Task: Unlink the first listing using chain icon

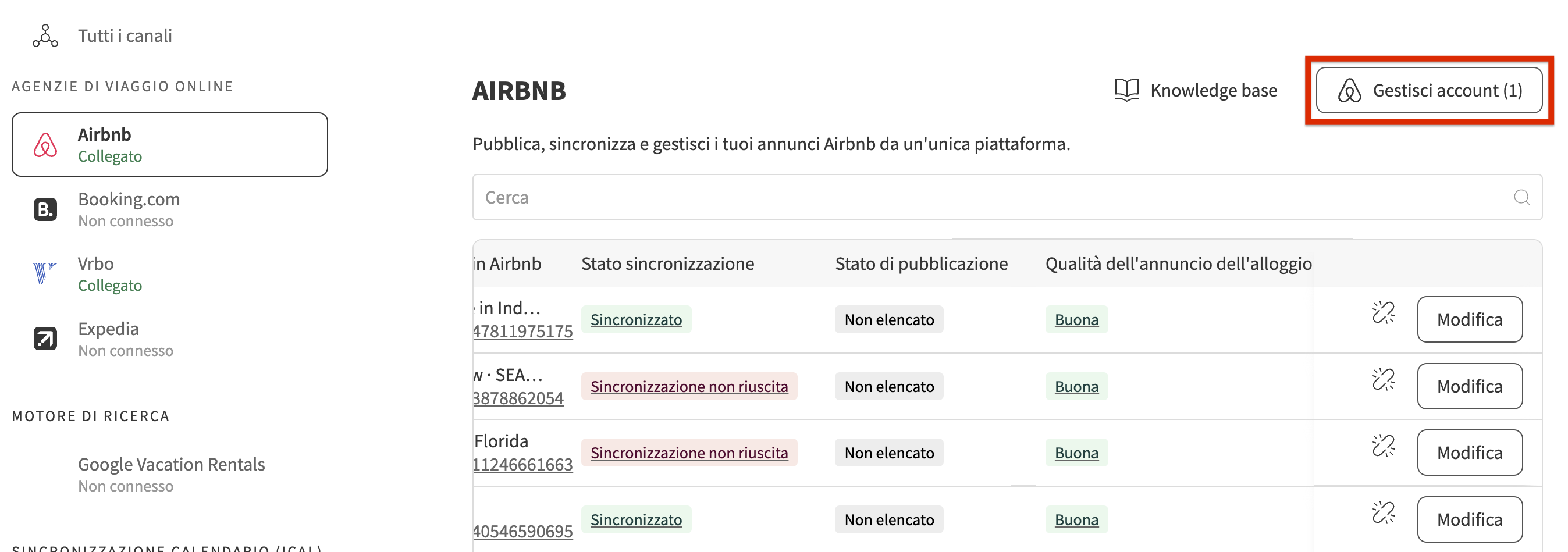Action: [1383, 313]
